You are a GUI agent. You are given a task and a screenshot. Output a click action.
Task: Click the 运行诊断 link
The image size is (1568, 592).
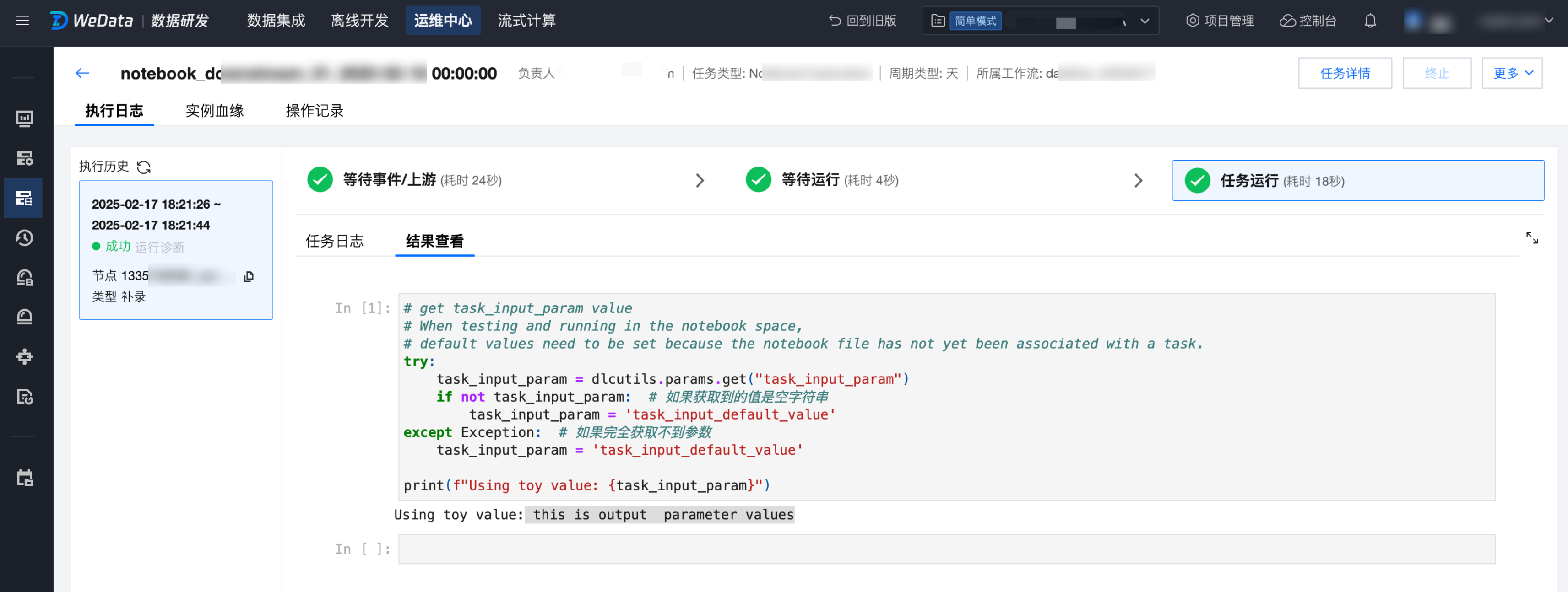pyautogui.click(x=159, y=247)
